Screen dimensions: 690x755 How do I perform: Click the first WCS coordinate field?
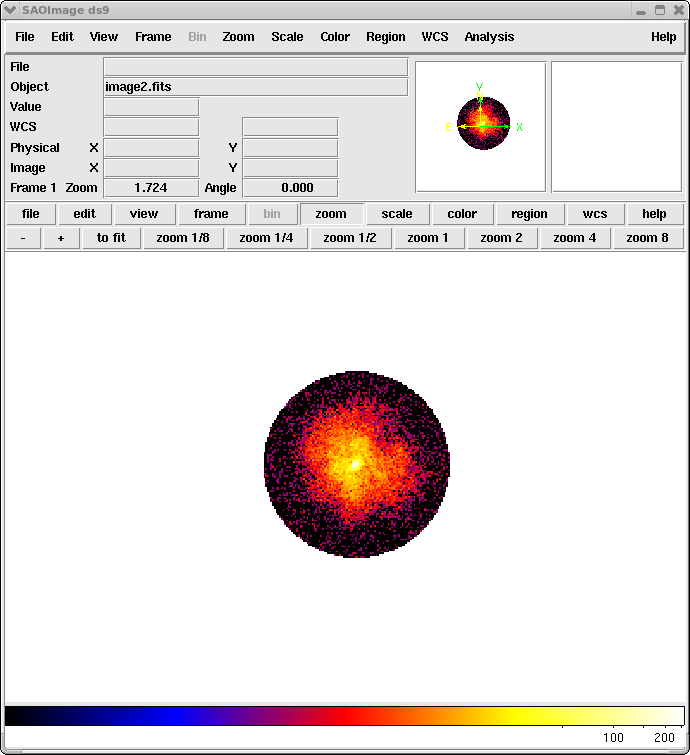click(x=151, y=127)
